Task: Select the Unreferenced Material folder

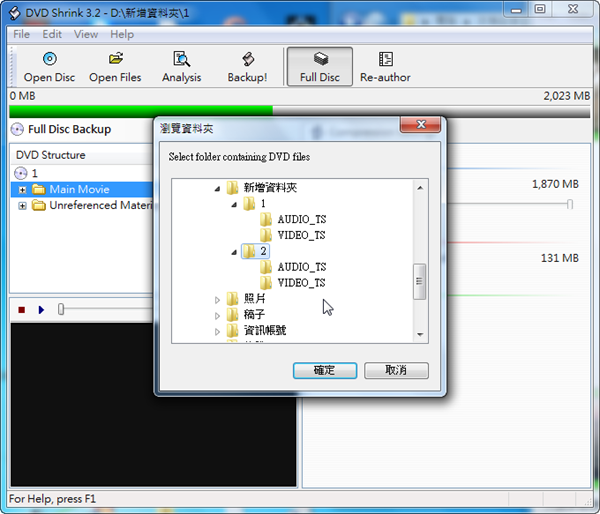Action: click(92, 206)
